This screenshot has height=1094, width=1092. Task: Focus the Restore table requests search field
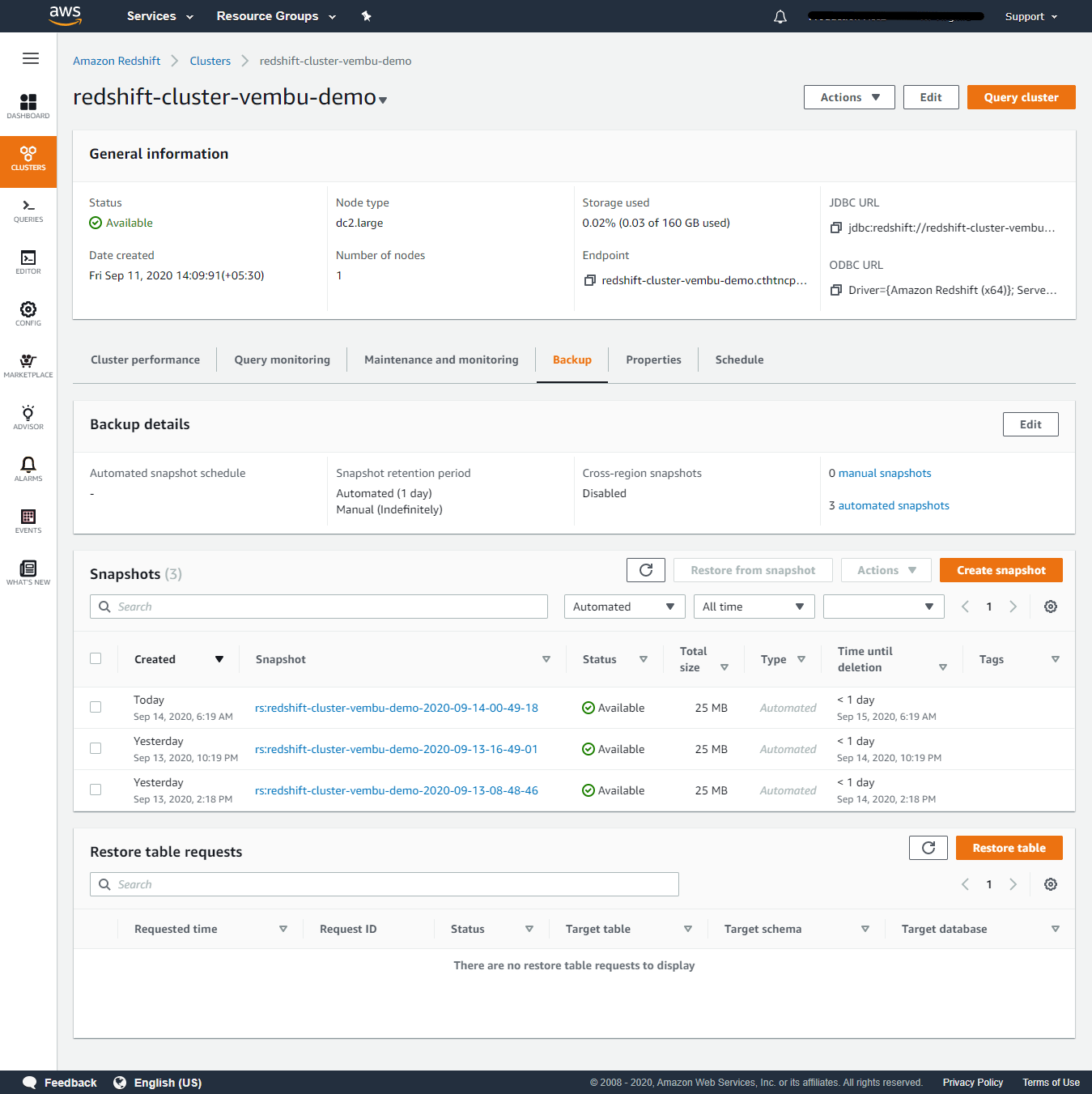coord(385,884)
